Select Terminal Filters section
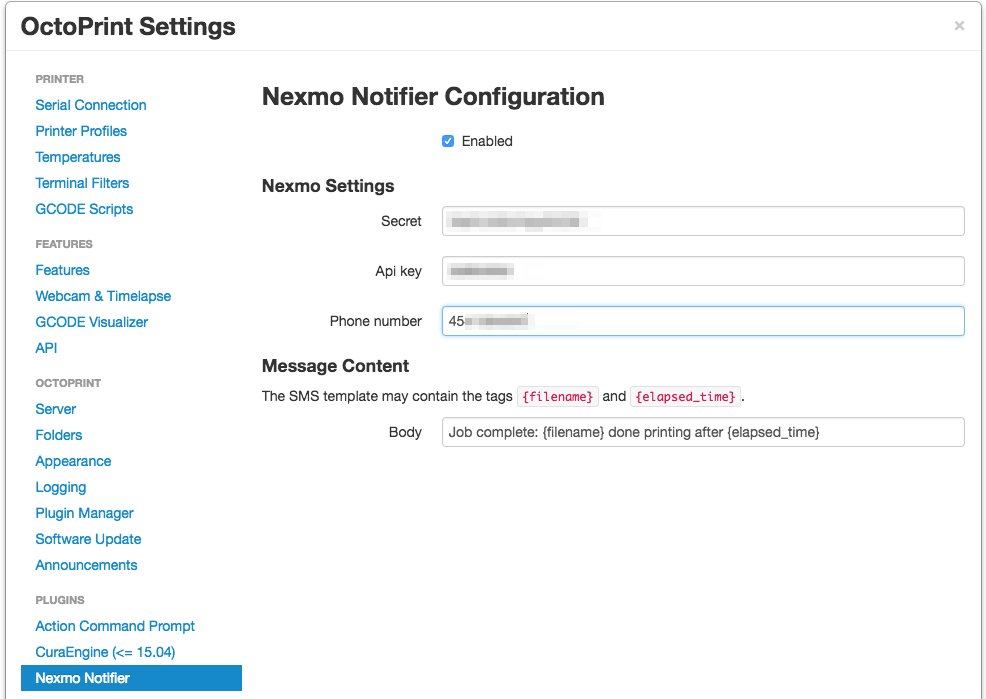 pyautogui.click(x=82, y=183)
